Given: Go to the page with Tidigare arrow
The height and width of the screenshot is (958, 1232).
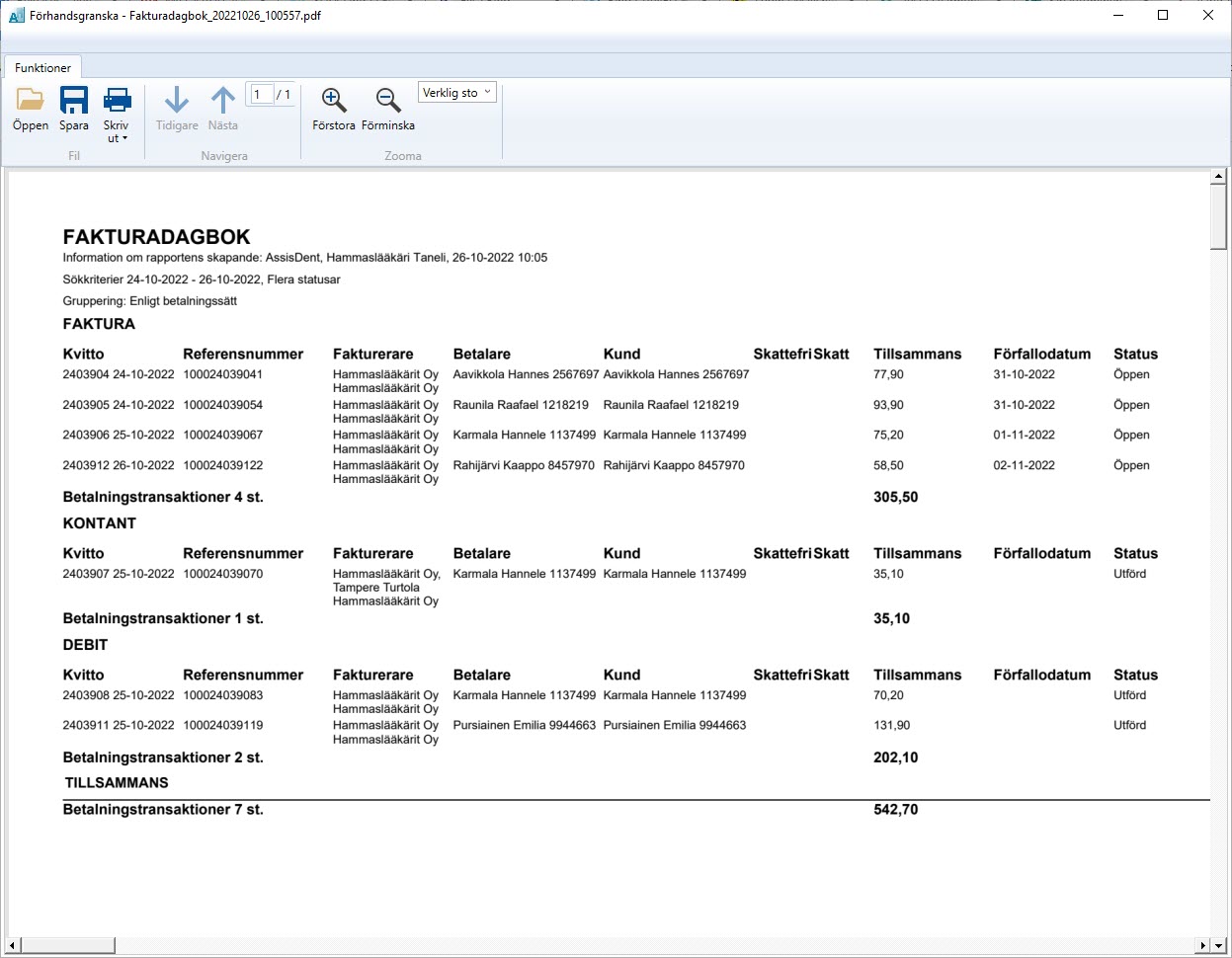Looking at the screenshot, I should [177, 109].
